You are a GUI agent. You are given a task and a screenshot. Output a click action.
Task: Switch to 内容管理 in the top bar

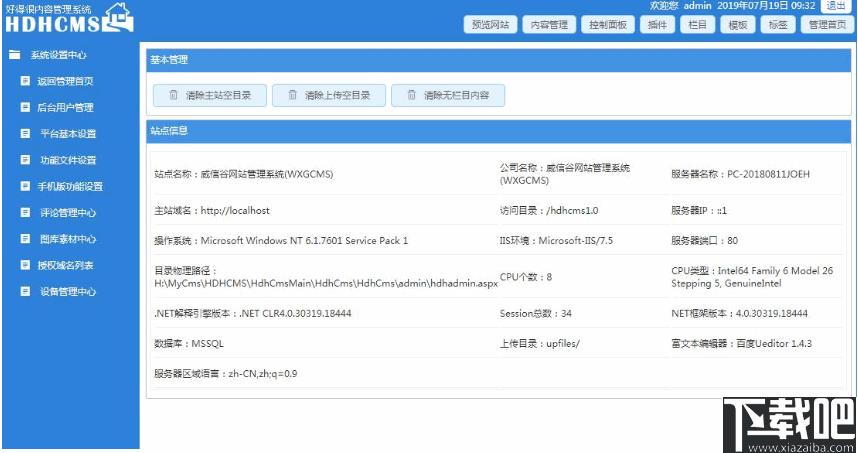(x=548, y=25)
